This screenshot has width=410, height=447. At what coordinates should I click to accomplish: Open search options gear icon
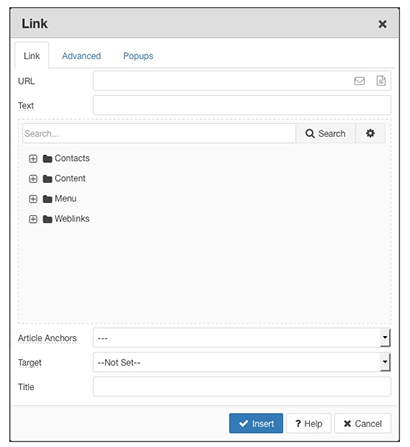tap(370, 133)
